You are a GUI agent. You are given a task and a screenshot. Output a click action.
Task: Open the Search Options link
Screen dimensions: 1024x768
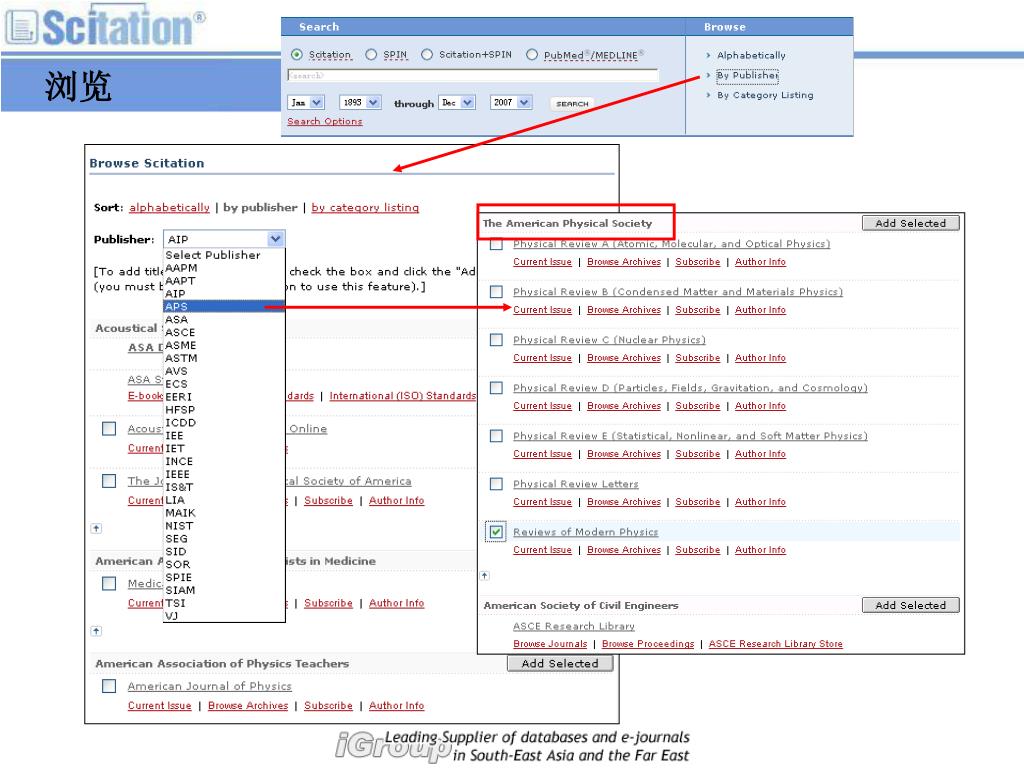click(x=325, y=121)
